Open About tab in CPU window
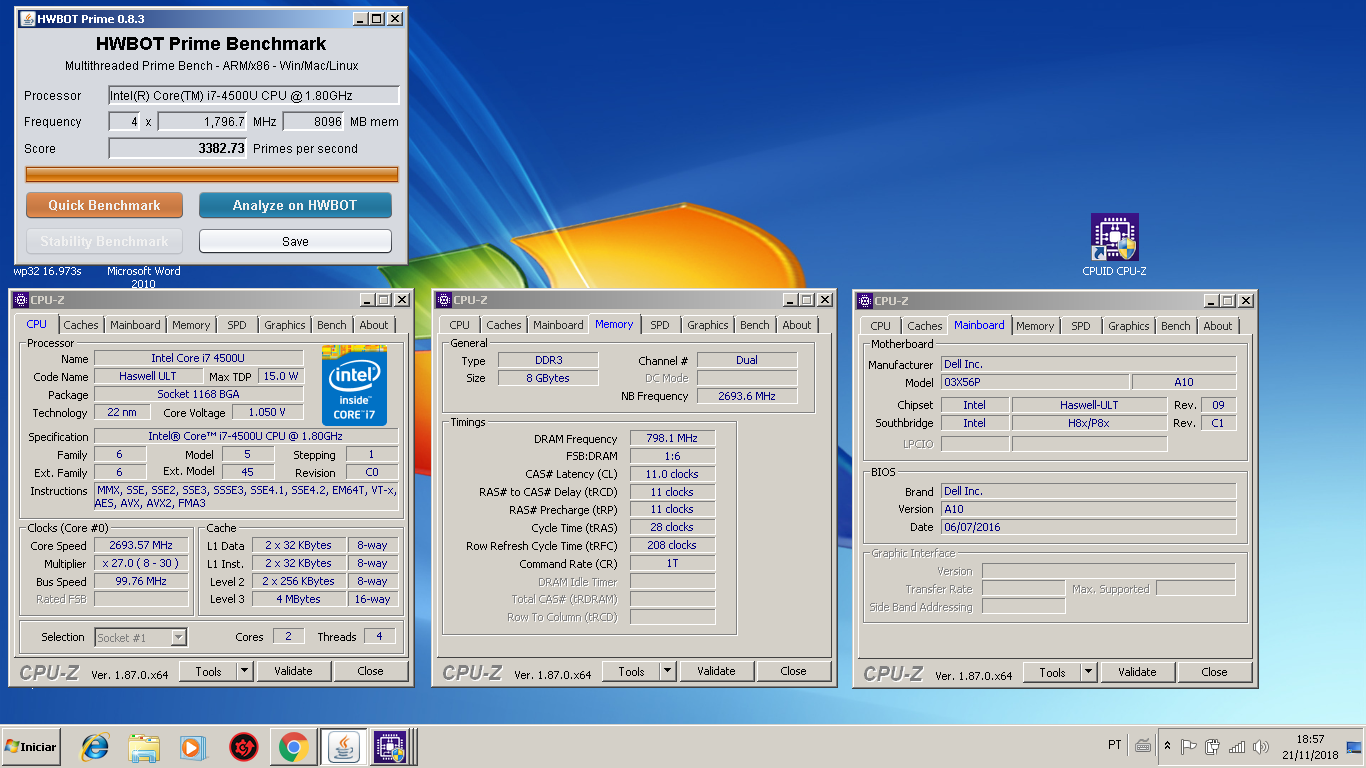Viewport: 1366px width, 768px height. tap(374, 325)
